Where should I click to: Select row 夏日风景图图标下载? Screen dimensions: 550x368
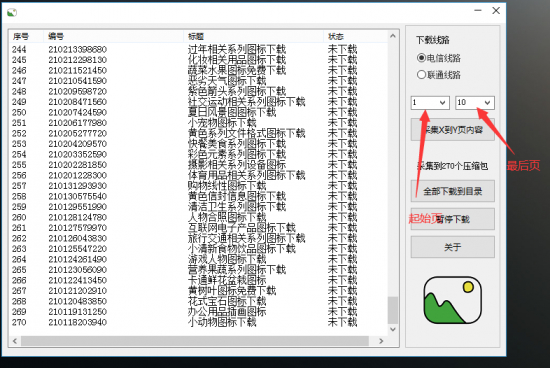[199, 112]
